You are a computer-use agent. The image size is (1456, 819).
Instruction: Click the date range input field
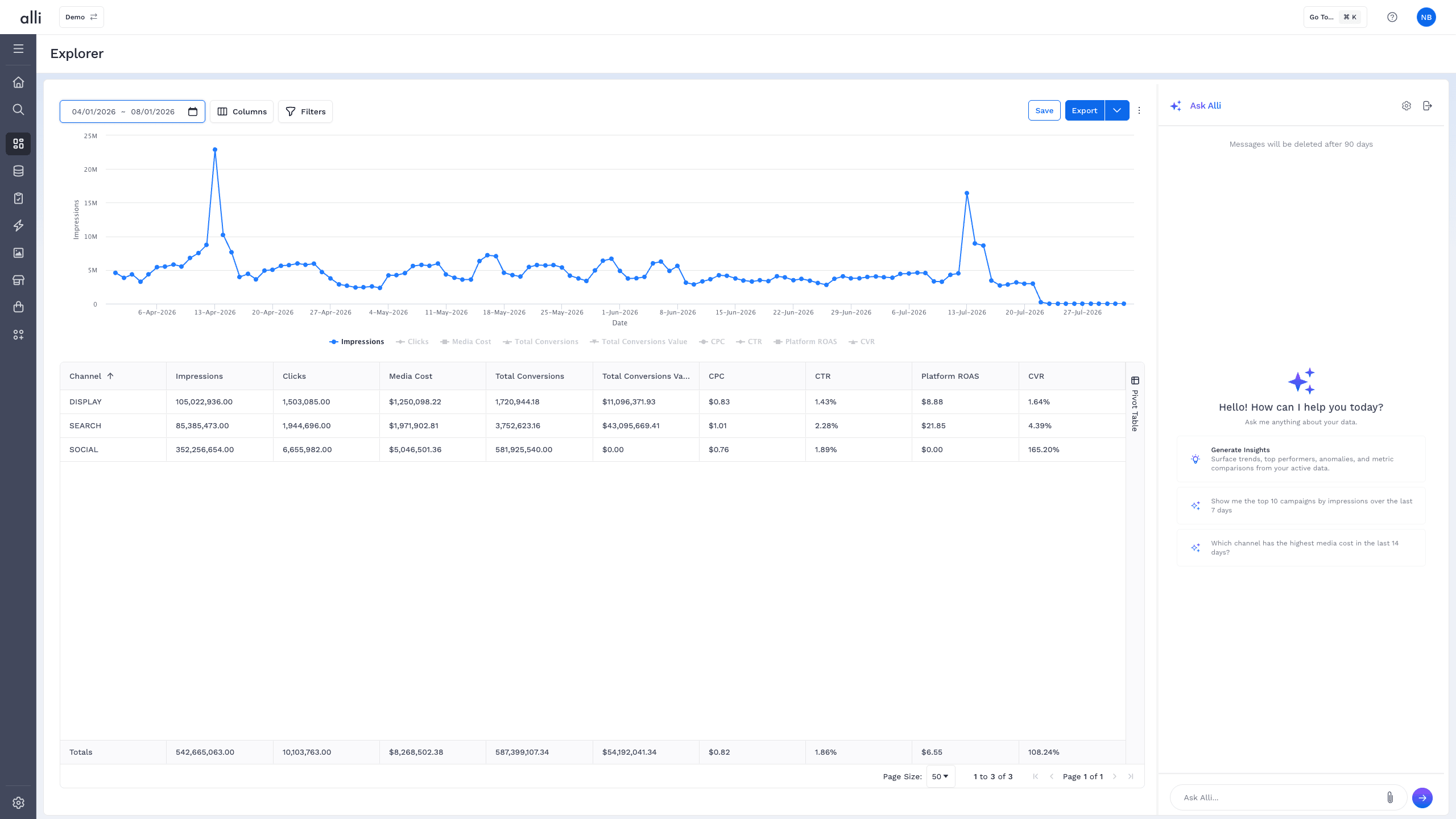click(x=133, y=111)
